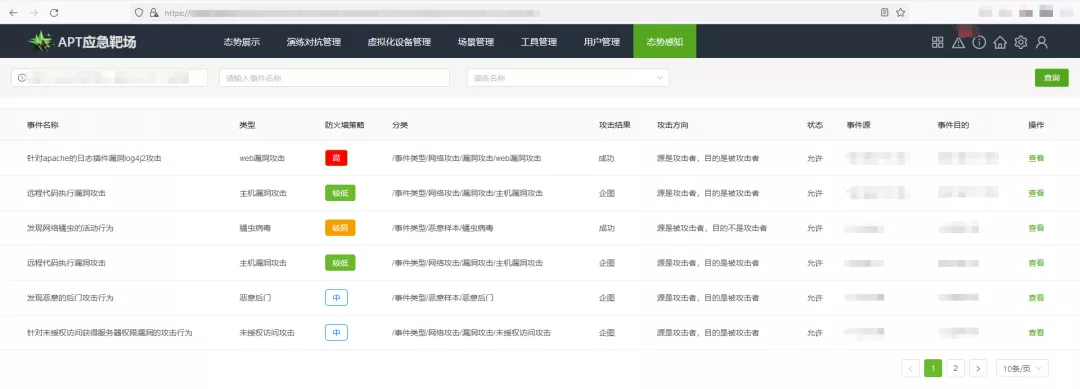Screen dimensions: 1080x389
Task: Open the 场景管理 nav tab
Action: point(475,42)
